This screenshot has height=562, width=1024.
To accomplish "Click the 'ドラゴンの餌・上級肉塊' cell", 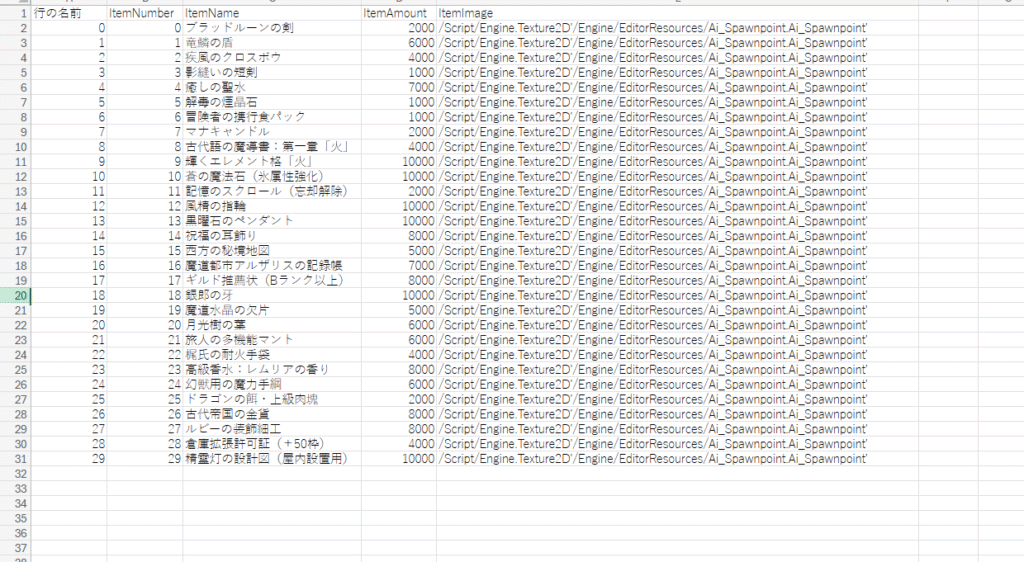I will (x=272, y=399).
